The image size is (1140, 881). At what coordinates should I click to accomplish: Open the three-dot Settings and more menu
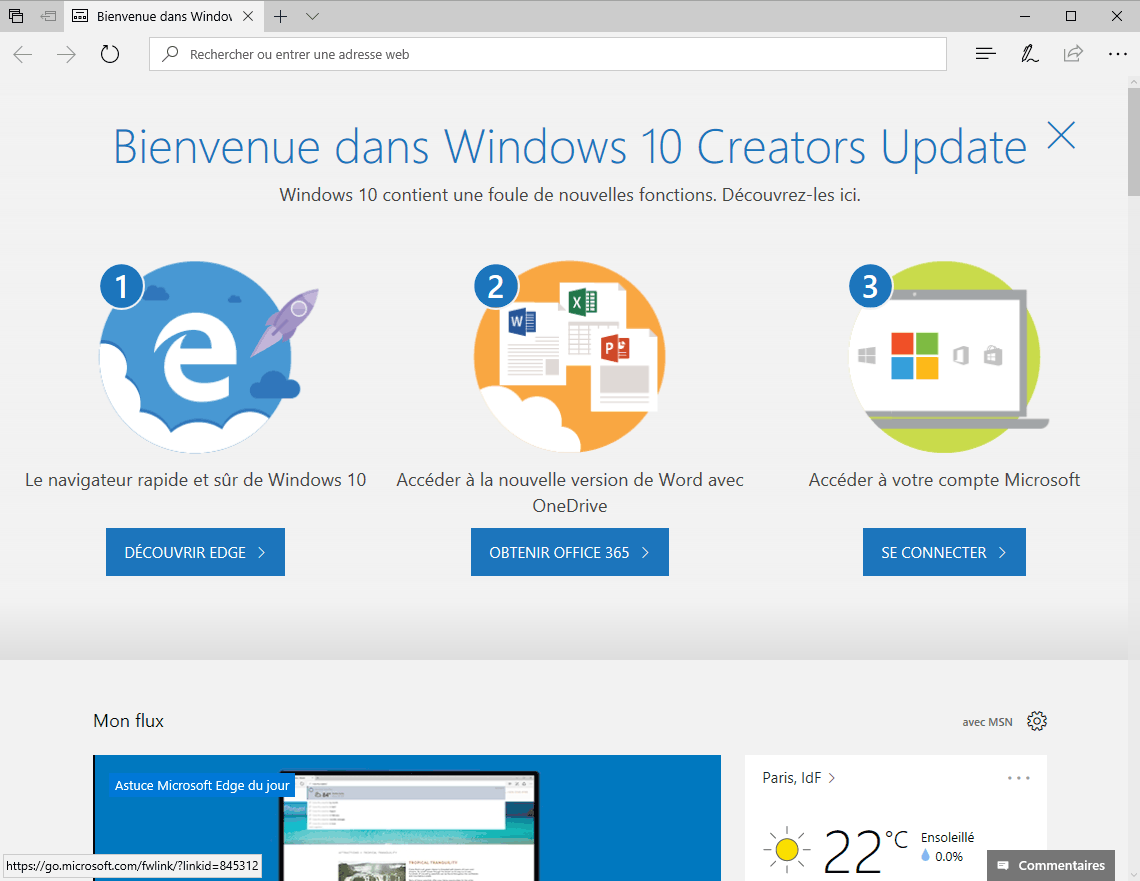pos(1117,54)
